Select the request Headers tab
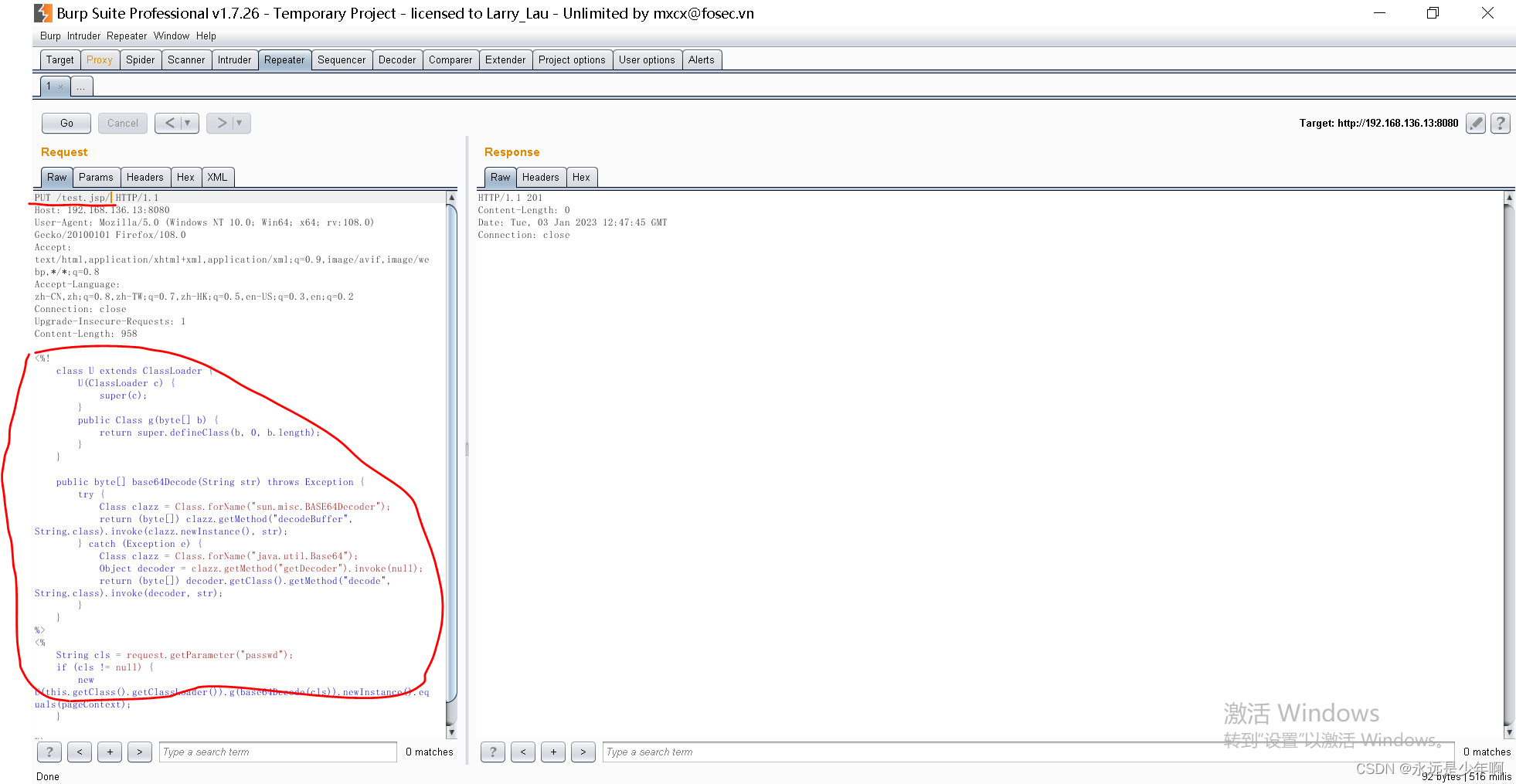The width and height of the screenshot is (1516, 784). [x=145, y=177]
